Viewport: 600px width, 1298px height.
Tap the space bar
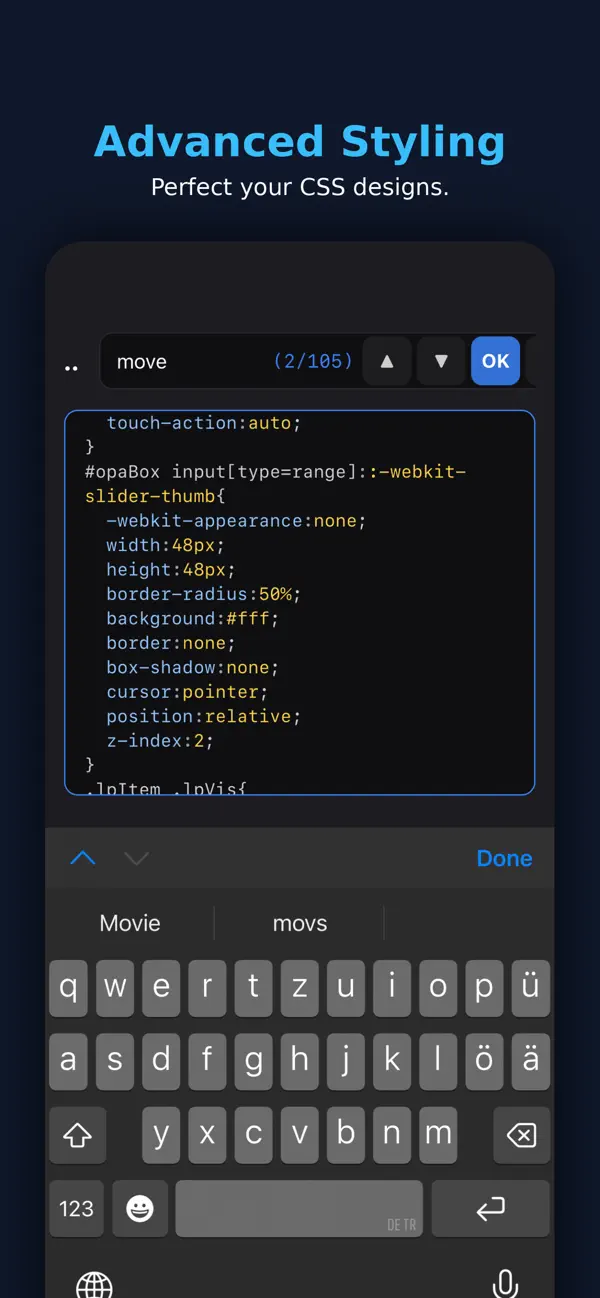tap(299, 1209)
